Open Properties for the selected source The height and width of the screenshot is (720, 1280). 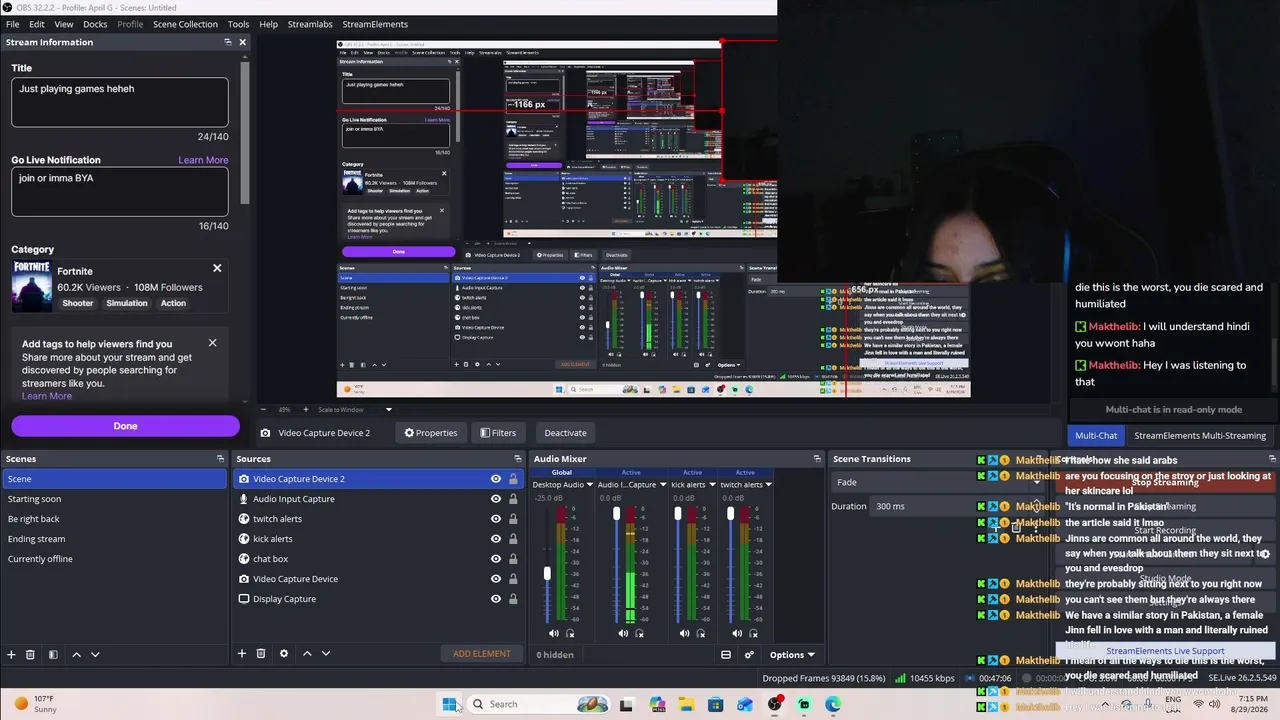[430, 433]
